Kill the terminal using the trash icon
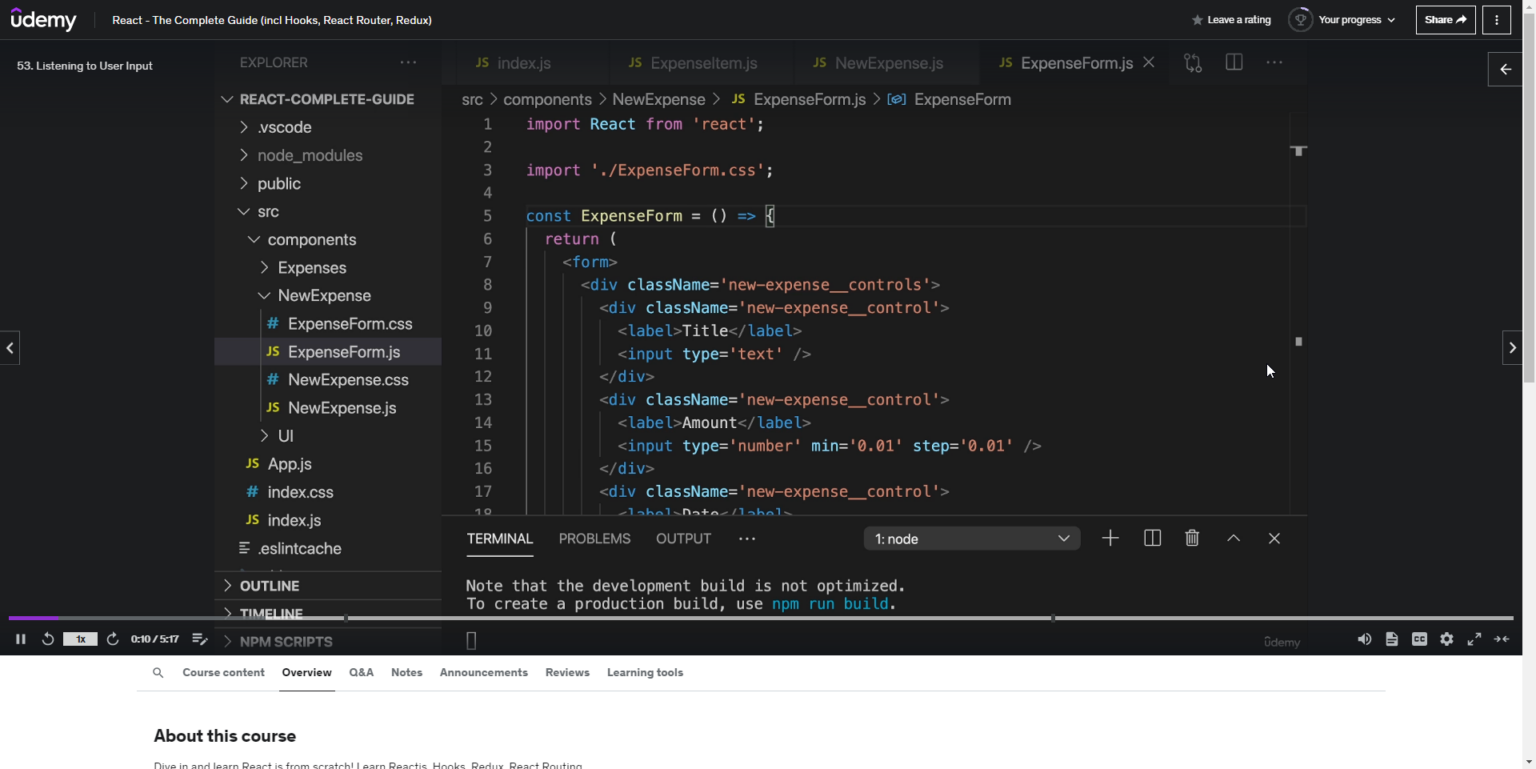This screenshot has width=1536, height=769. (x=1191, y=538)
